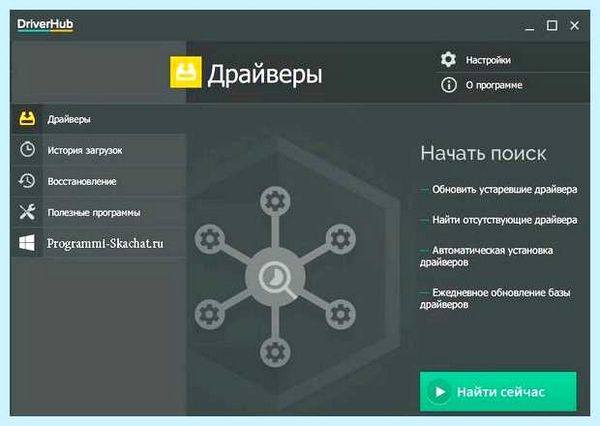Maximize the DriverHub window
Viewport: 600px width, 426px height.
click(x=552, y=26)
